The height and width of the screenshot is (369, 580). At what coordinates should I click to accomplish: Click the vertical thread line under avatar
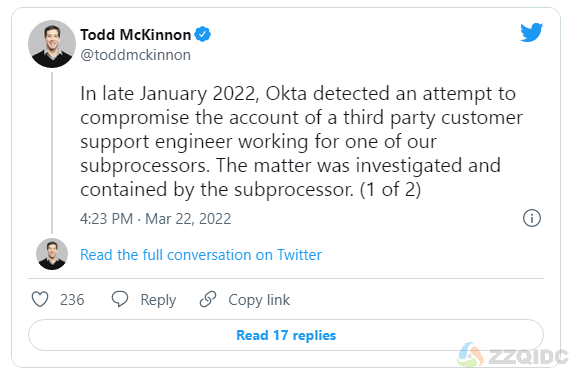52,153
